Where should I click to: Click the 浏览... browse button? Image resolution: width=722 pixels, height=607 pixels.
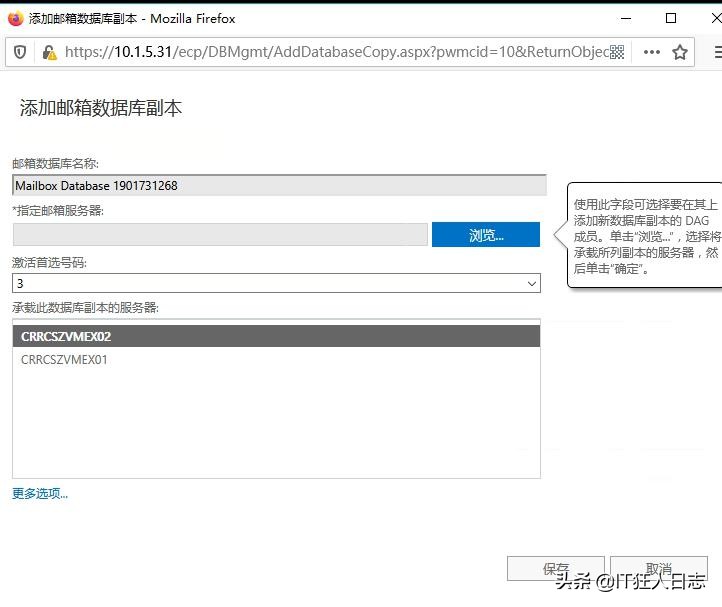(x=486, y=234)
